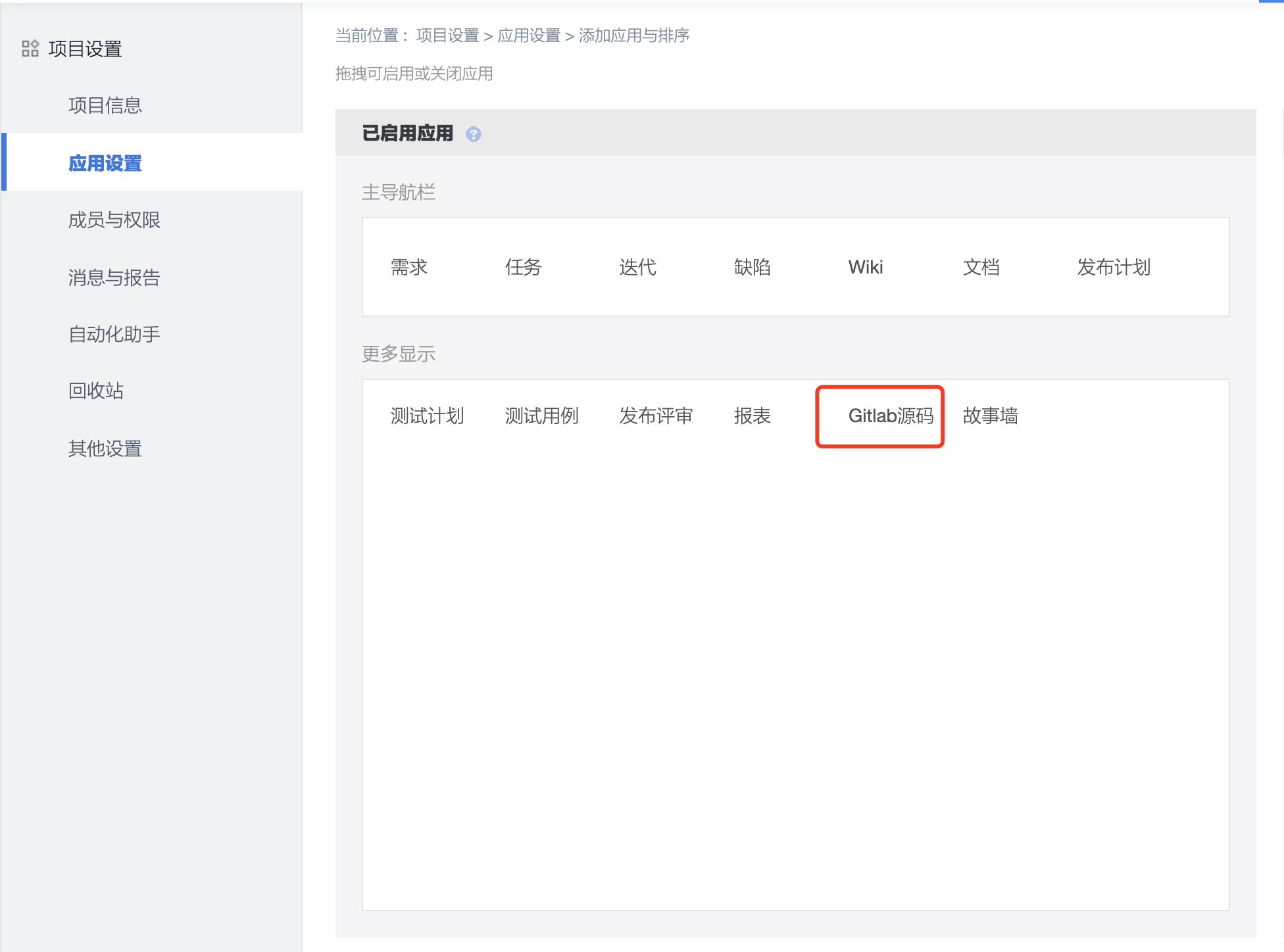Click the 迭代 app item
1284x952 pixels.
(x=637, y=267)
